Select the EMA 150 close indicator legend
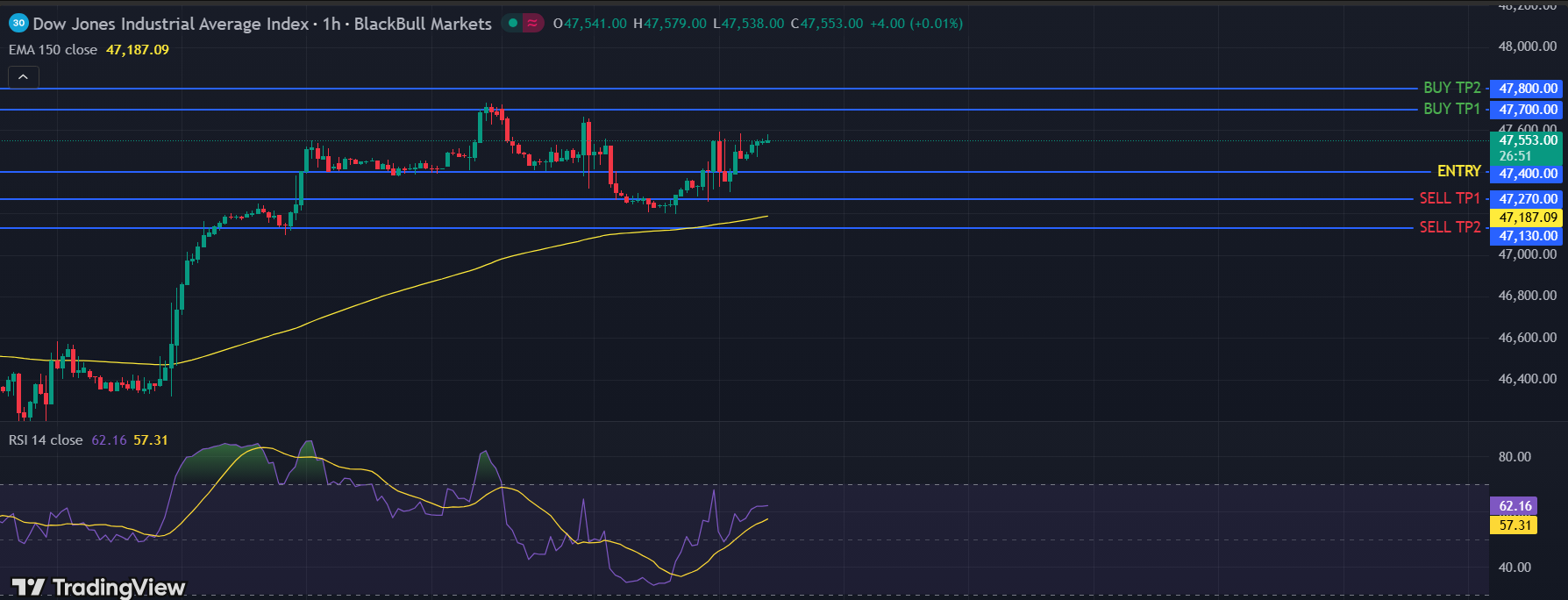Image resolution: width=1568 pixels, height=600 pixels. pos(53,50)
